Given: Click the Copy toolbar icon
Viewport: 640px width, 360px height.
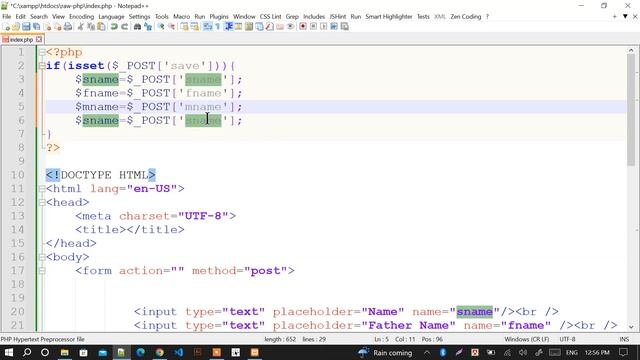Looking at the screenshot, I should [91, 27].
